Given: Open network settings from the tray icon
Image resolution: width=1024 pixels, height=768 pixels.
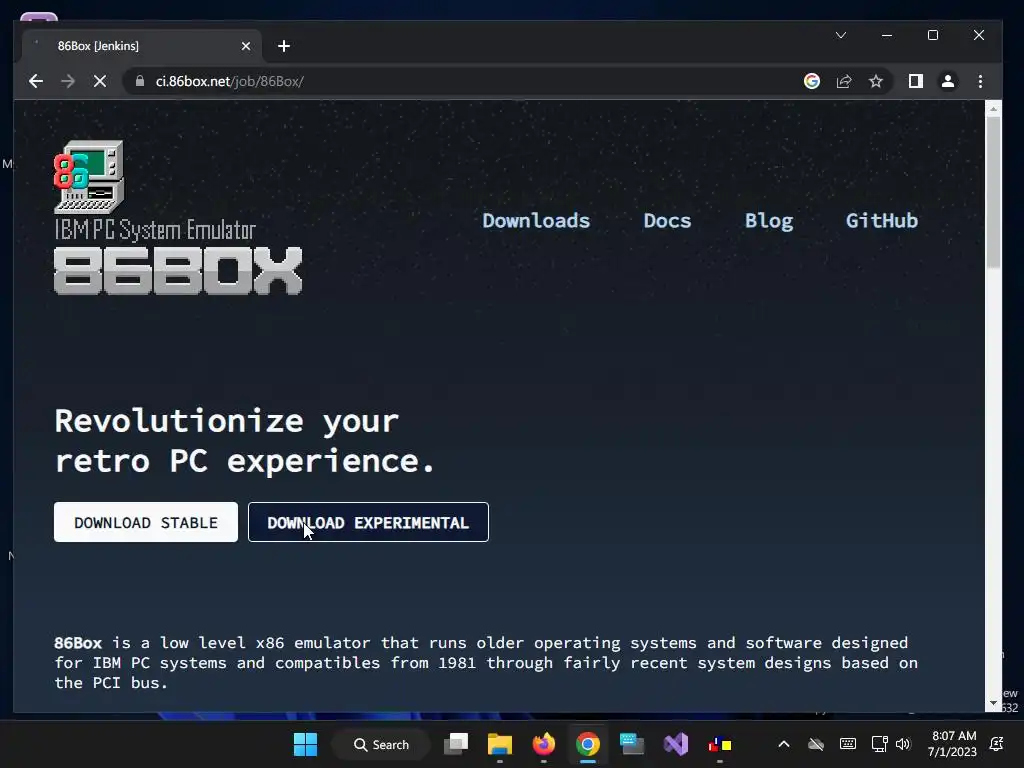Looking at the screenshot, I should [x=879, y=744].
